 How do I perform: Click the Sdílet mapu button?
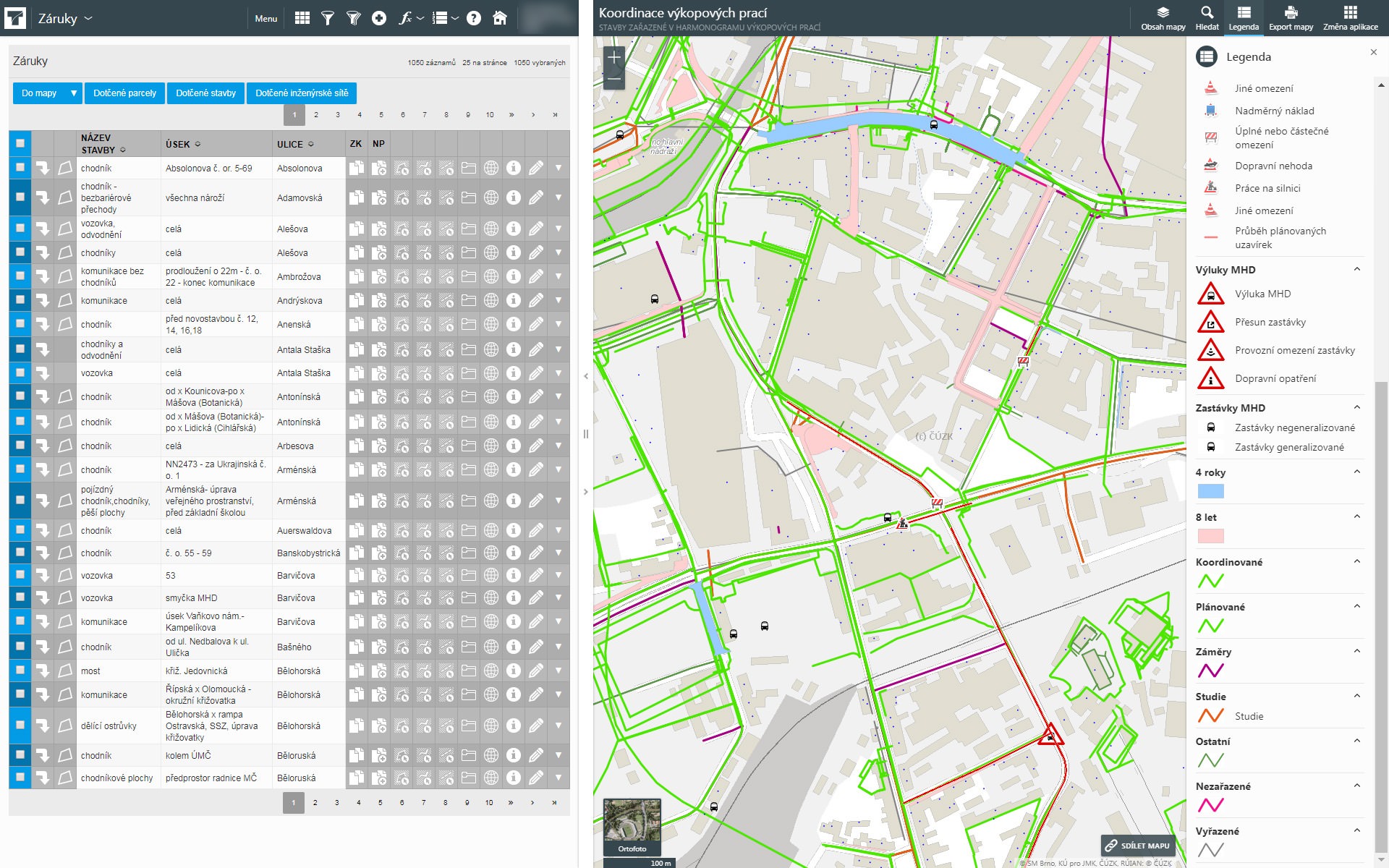click(1138, 846)
